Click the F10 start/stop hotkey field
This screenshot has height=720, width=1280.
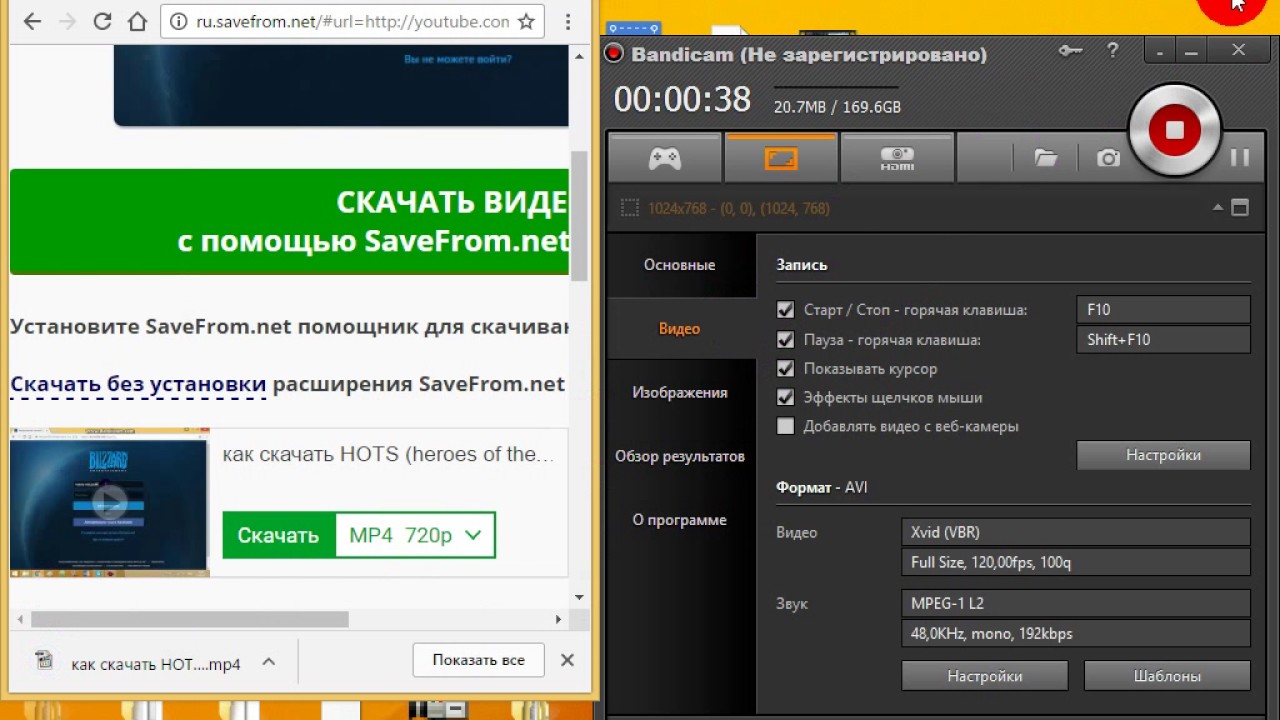tap(1163, 310)
